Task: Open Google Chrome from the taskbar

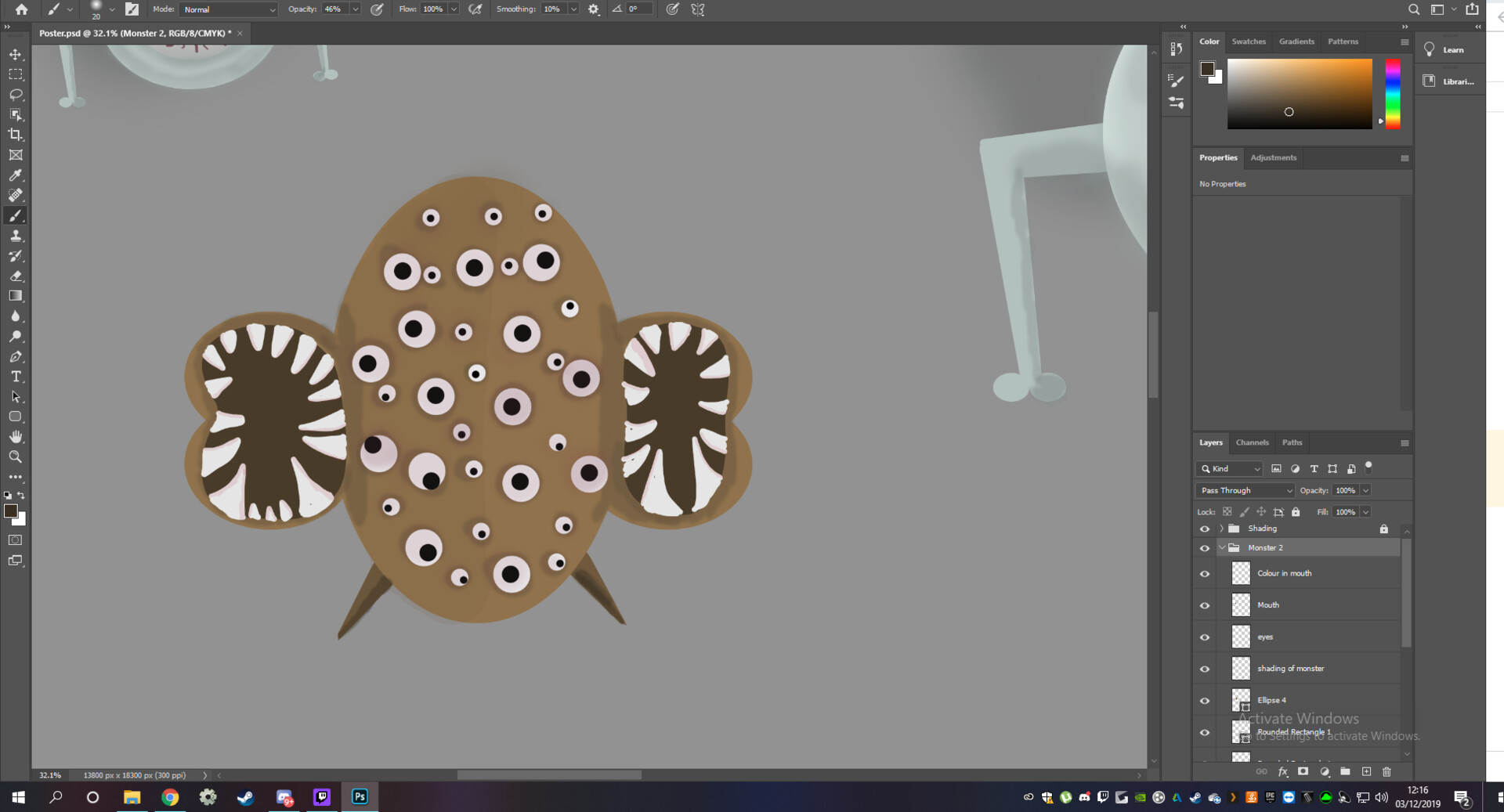Action: coord(170,797)
